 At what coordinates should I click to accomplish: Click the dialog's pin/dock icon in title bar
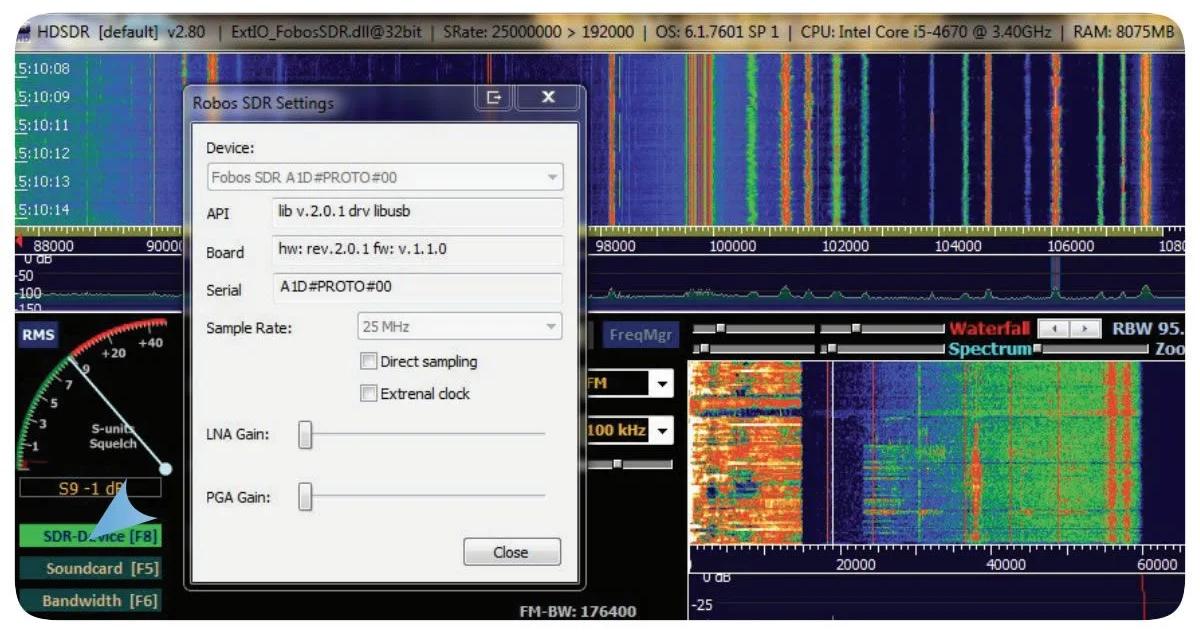(492, 98)
